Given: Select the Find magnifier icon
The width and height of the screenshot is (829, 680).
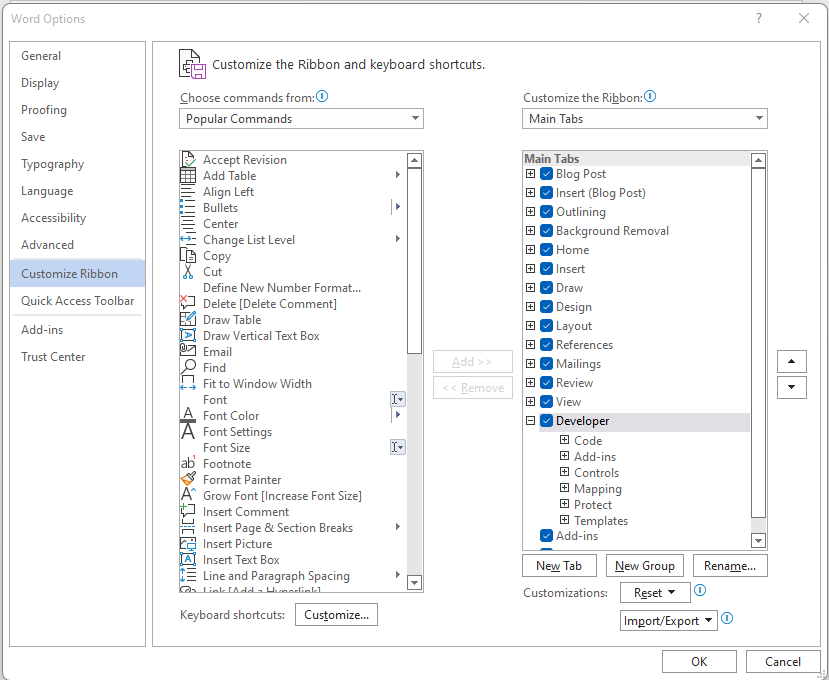Looking at the screenshot, I should 188,367.
